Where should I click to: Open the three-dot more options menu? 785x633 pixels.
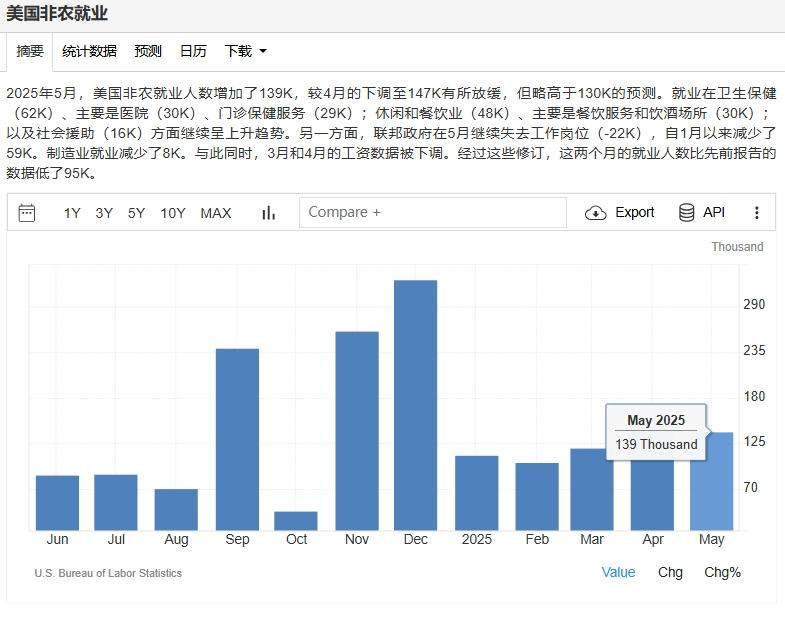coord(757,212)
